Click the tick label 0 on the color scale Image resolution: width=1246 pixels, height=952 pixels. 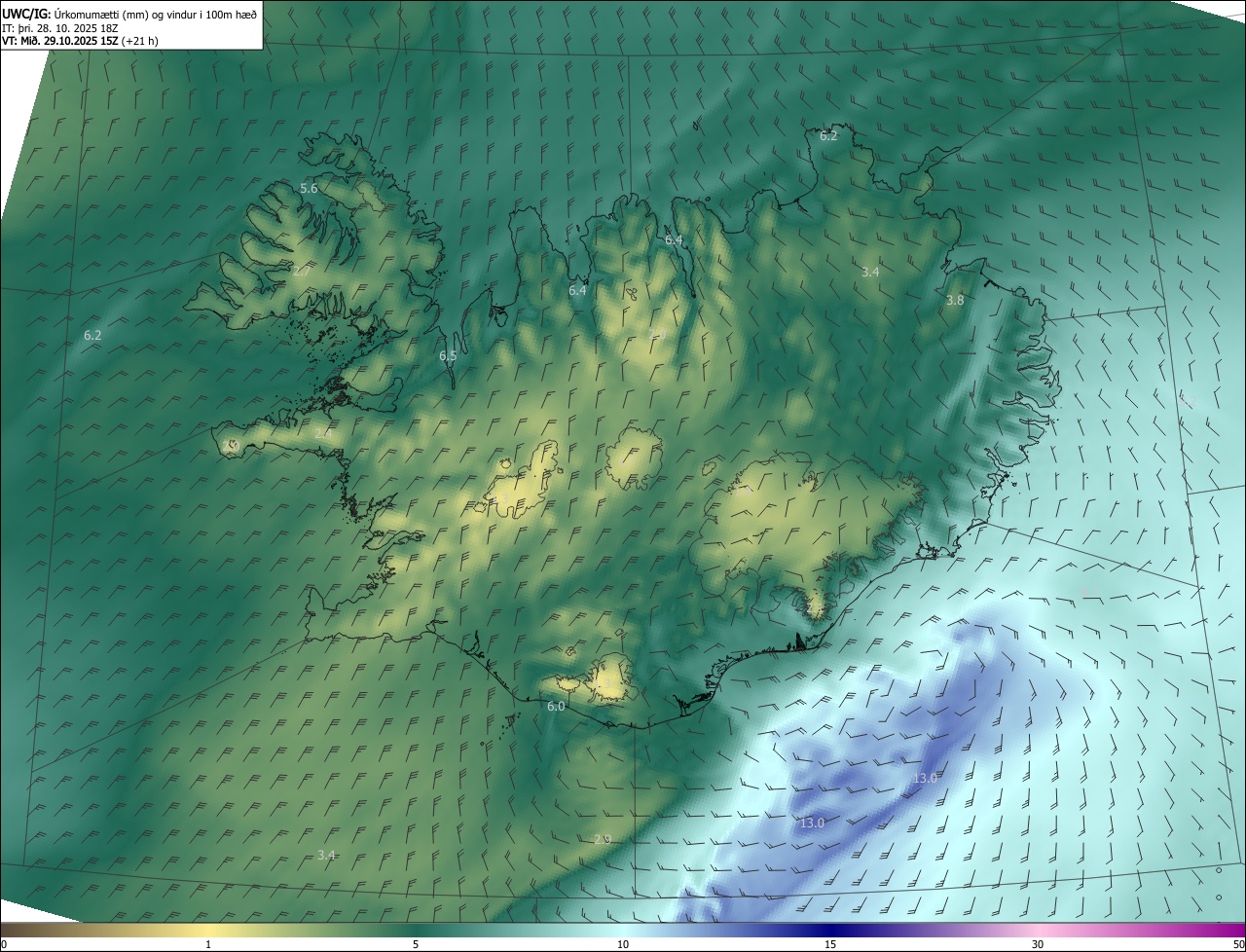pyautogui.click(x=4, y=944)
